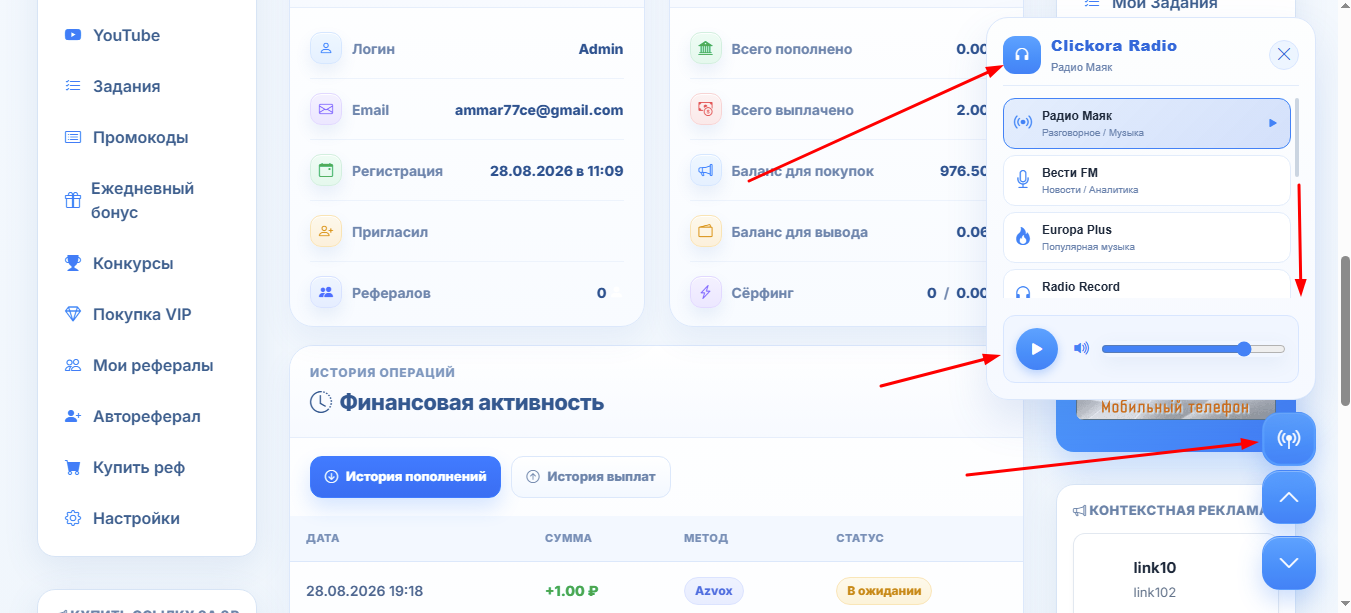
Task: Click the Мобильный телефон banner
Action: [x=1174, y=407]
